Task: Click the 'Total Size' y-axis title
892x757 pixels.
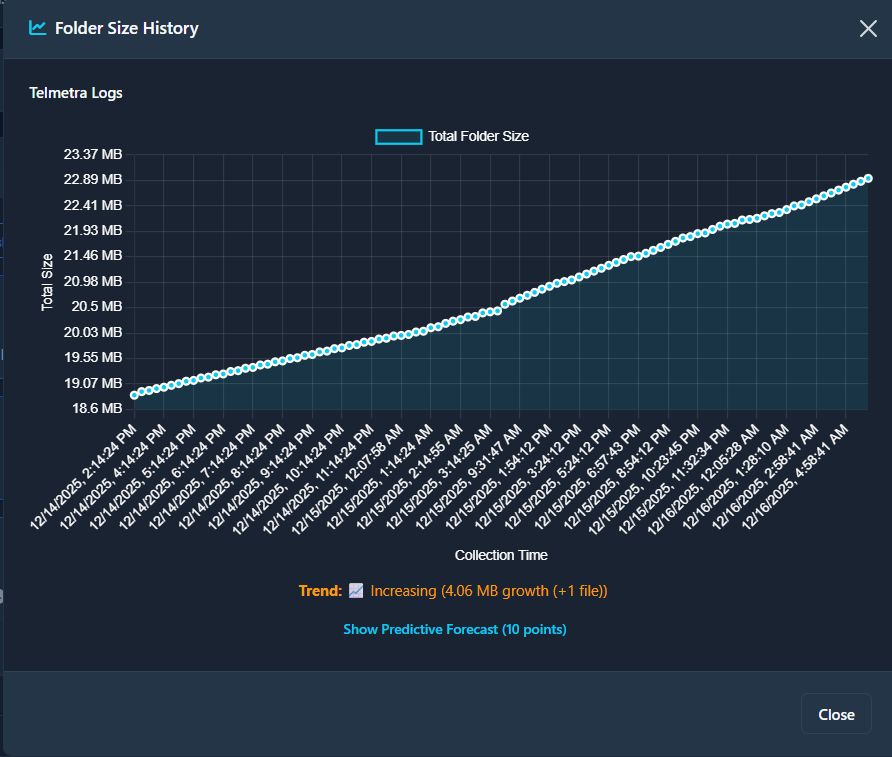Action: [47, 282]
